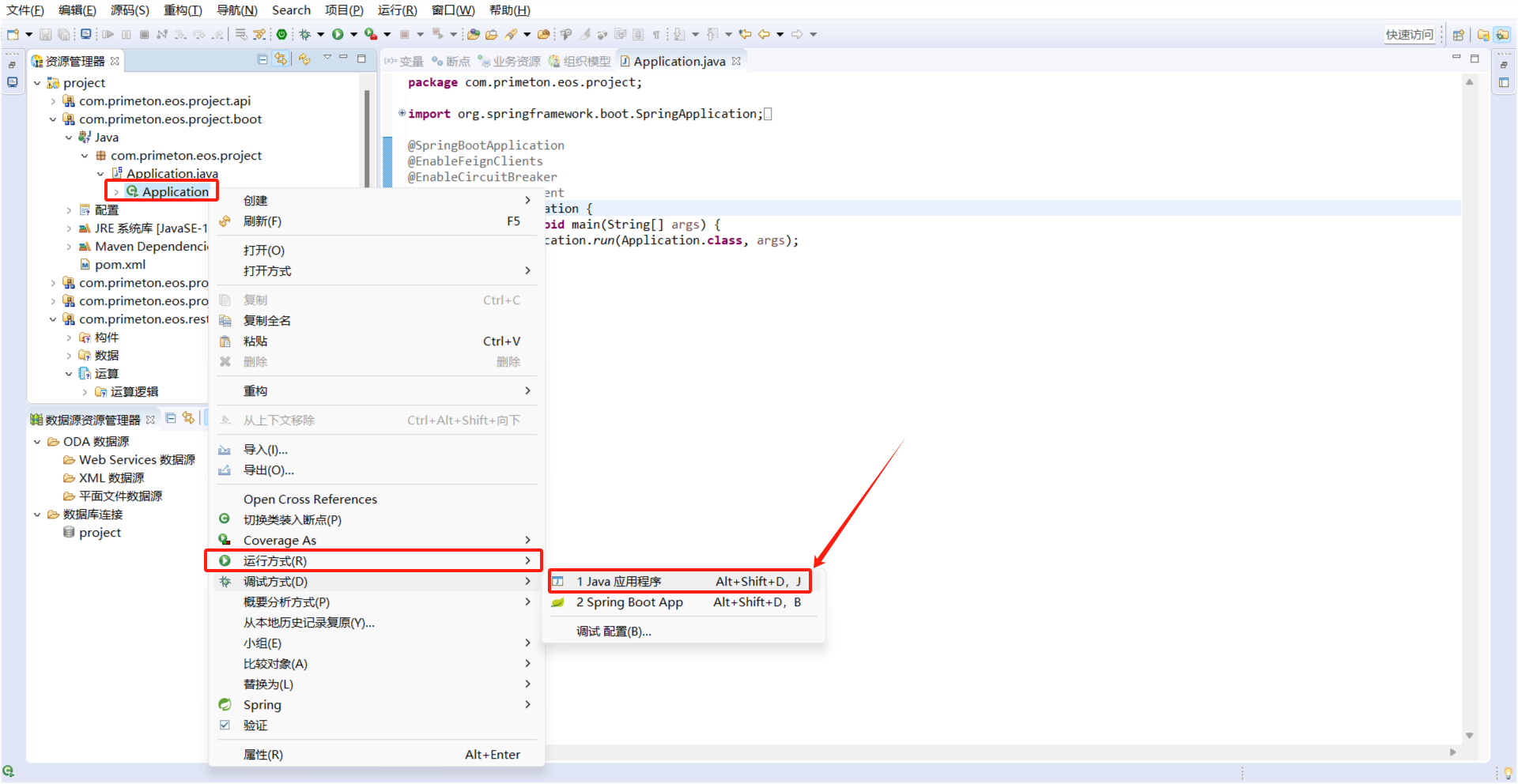The height and width of the screenshot is (784, 1518).
Task: Collapse the project root tree node
Action: pyautogui.click(x=37, y=83)
